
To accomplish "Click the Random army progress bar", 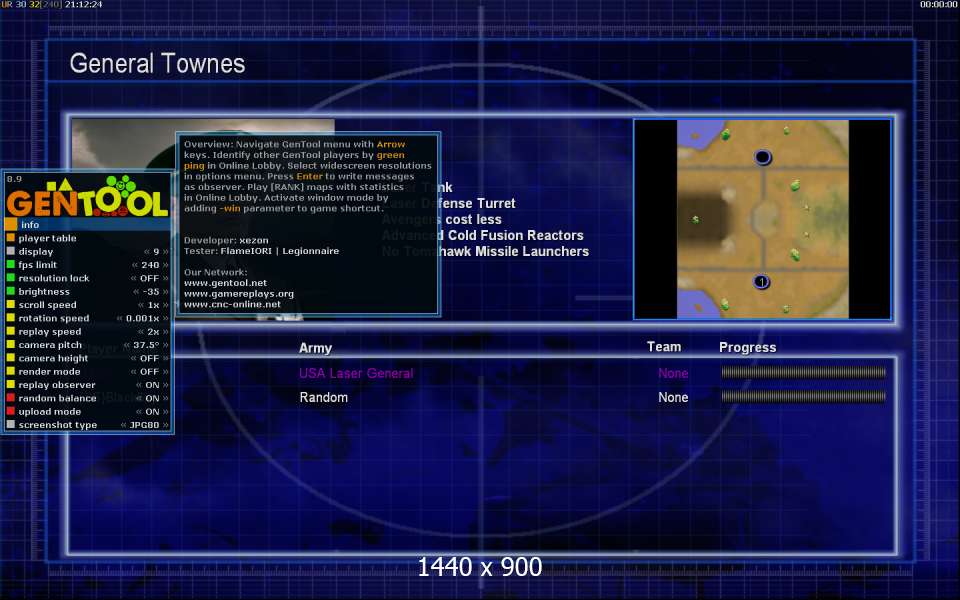I will click(x=803, y=397).
